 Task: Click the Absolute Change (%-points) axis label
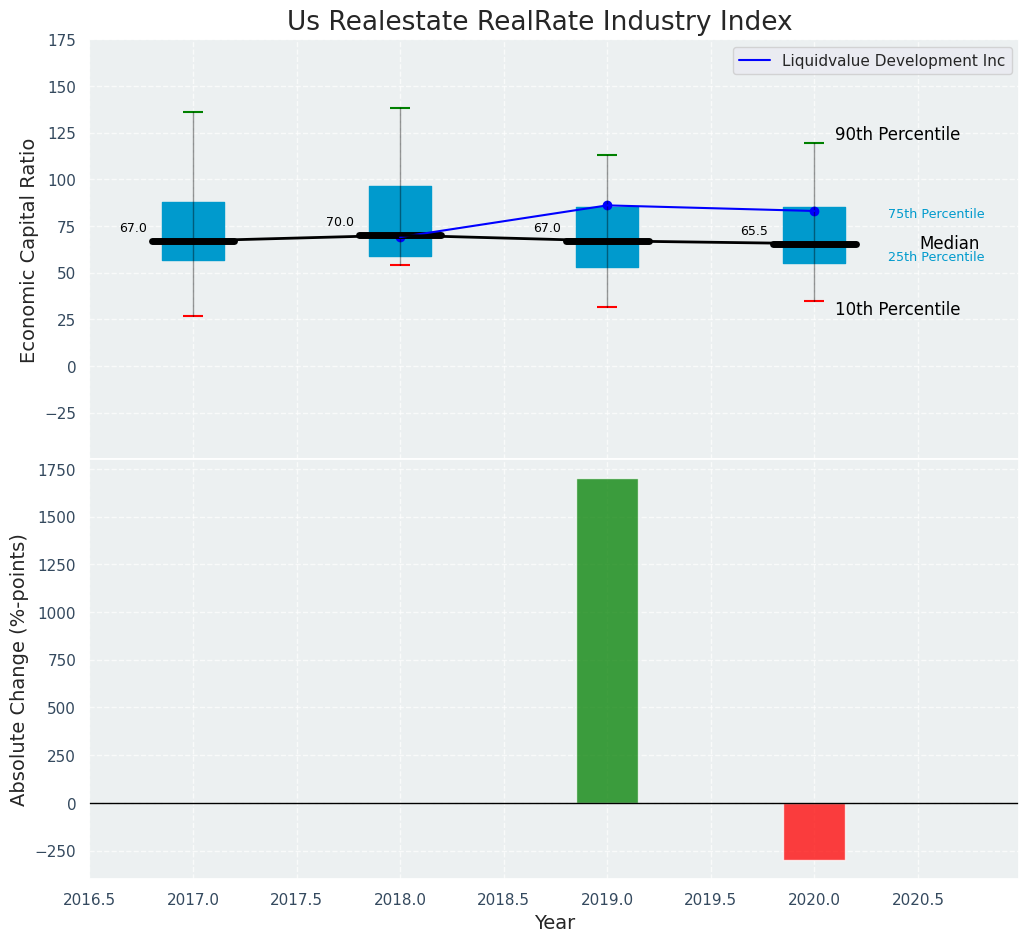(19, 669)
